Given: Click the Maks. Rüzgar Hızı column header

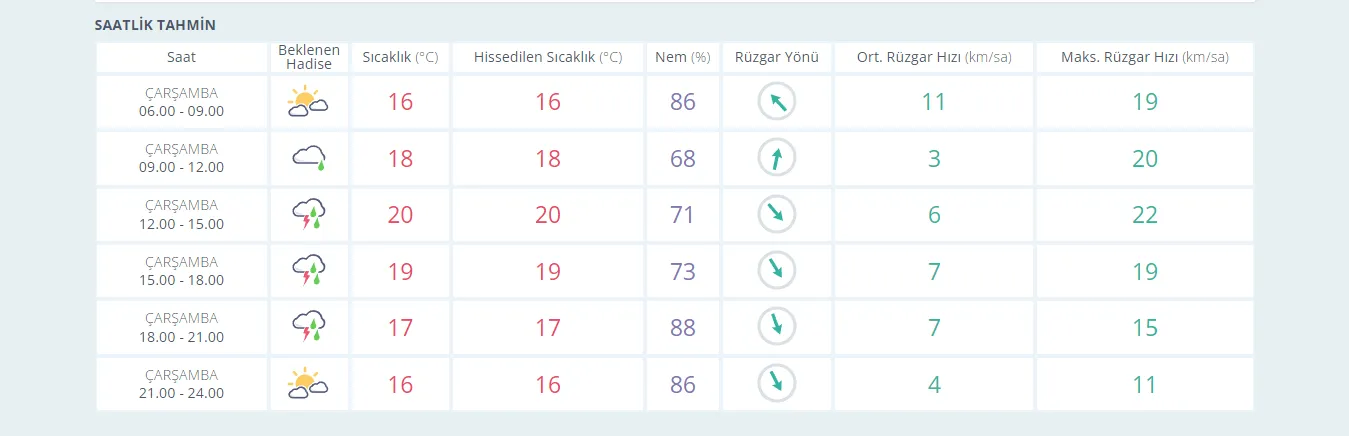Looking at the screenshot, I should (1144, 57).
